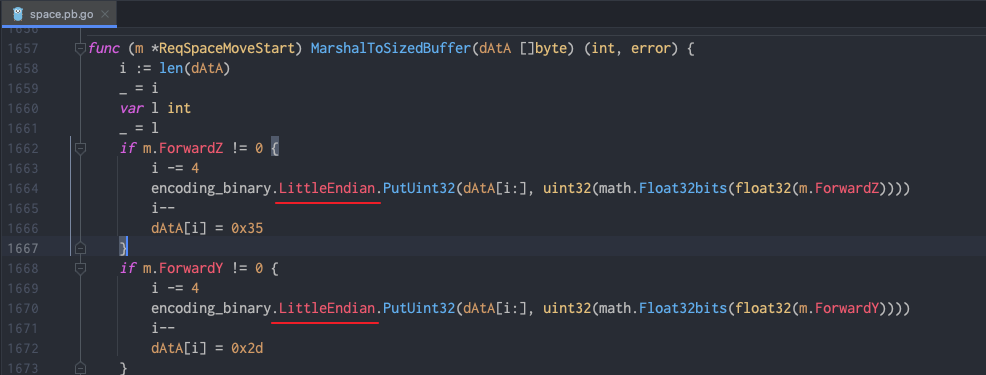The height and width of the screenshot is (375, 986).
Task: Click the Go gopher file icon in tab
Action: [18, 14]
